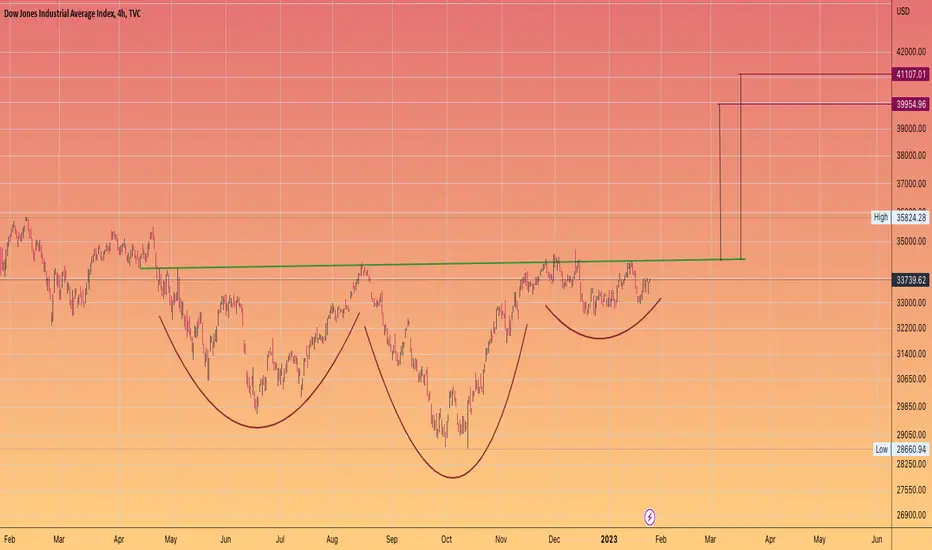The width and height of the screenshot is (932, 550).
Task: Click the 30650.00 price axis value
Action: 911,379
